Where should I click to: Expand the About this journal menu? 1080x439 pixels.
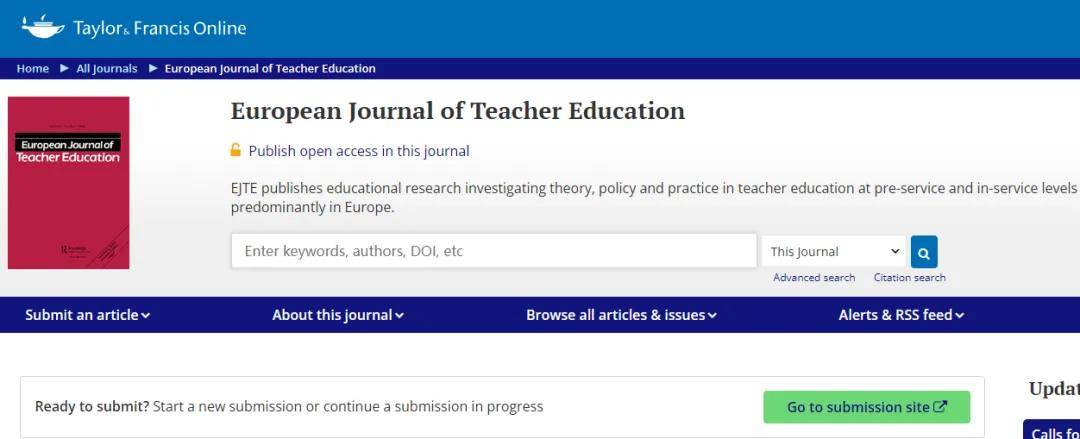(338, 315)
